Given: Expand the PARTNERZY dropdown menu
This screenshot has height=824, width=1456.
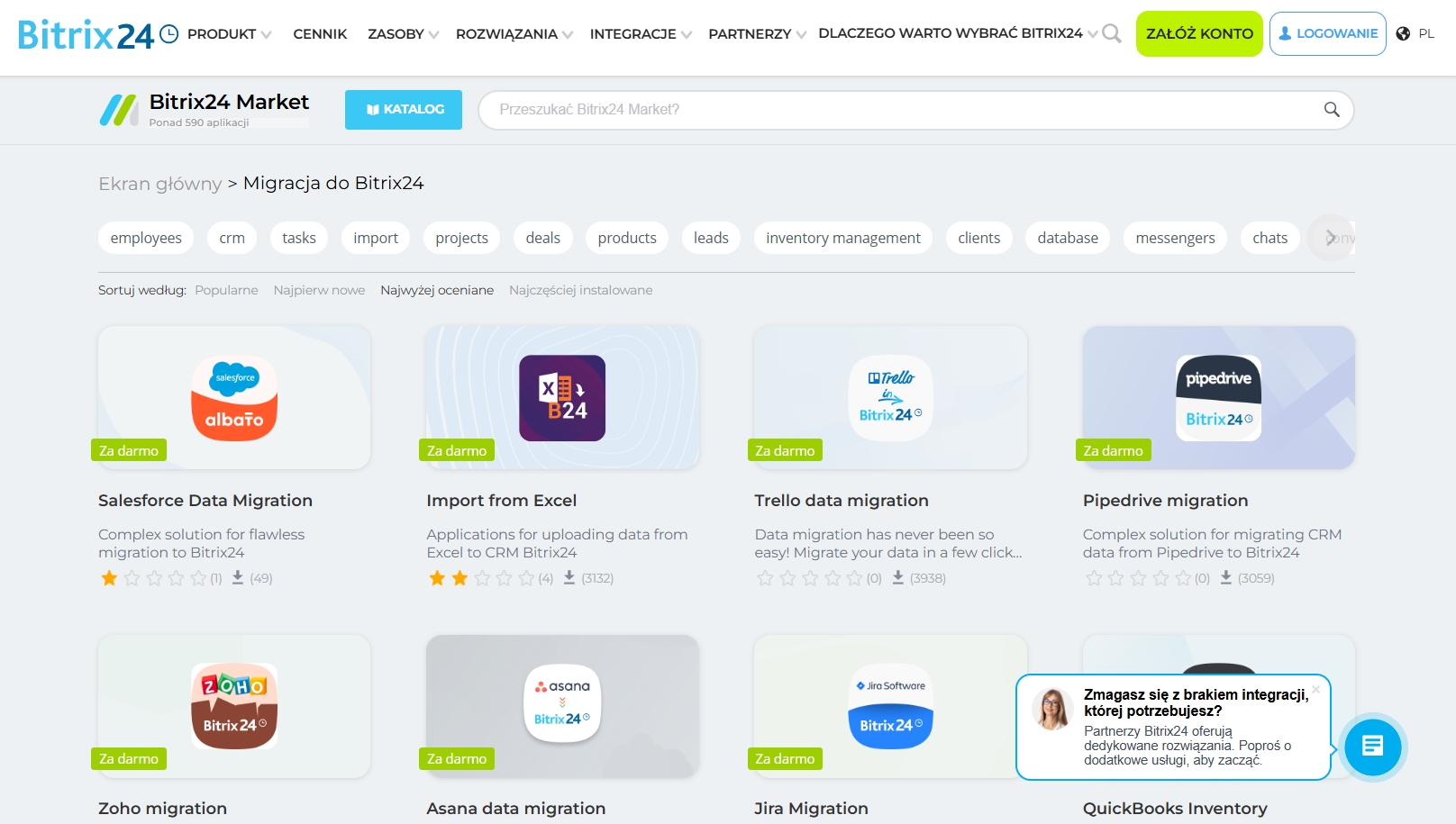Looking at the screenshot, I should pyautogui.click(x=757, y=34).
